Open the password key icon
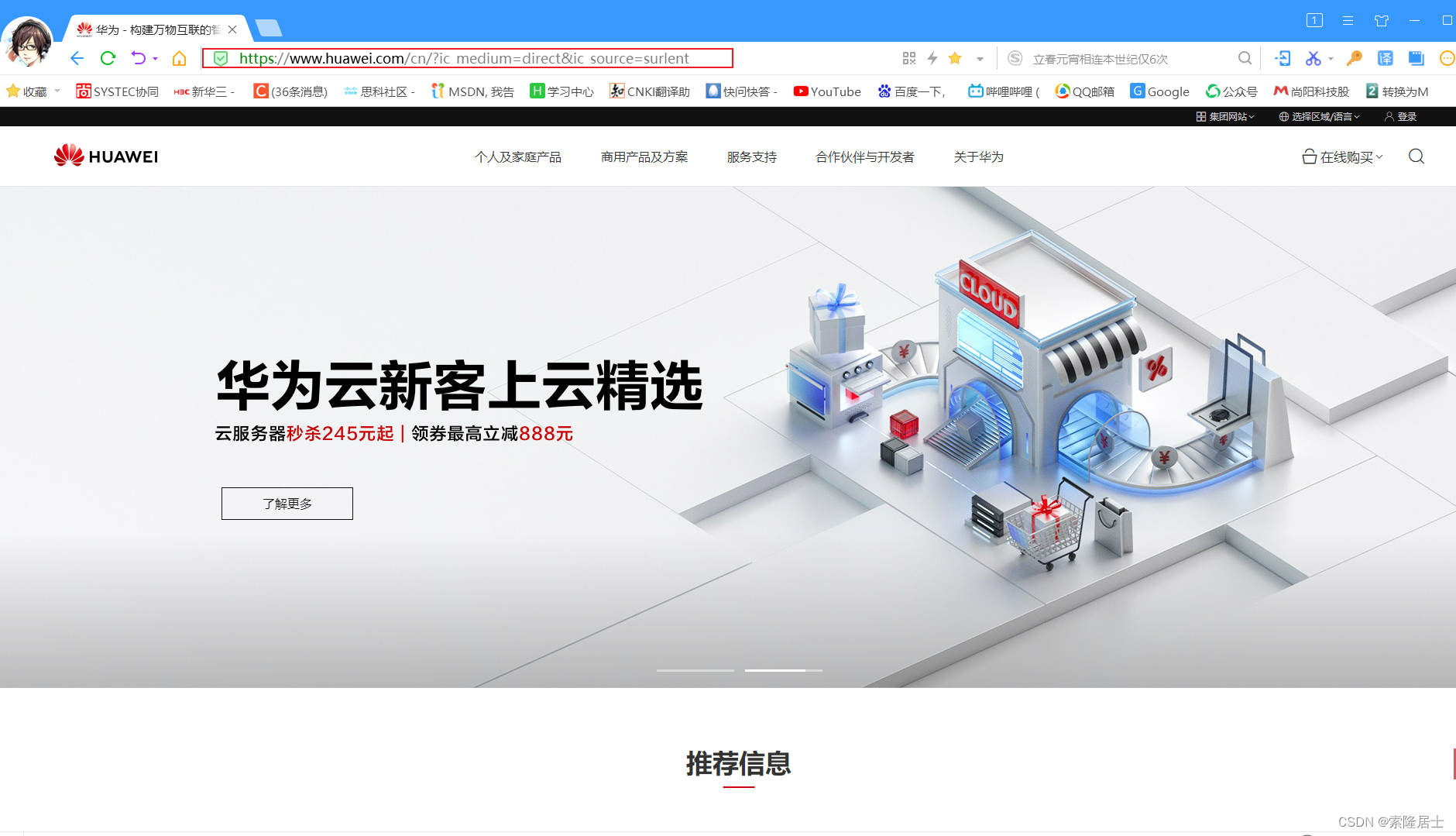The height and width of the screenshot is (836, 1456). pyautogui.click(x=1355, y=58)
